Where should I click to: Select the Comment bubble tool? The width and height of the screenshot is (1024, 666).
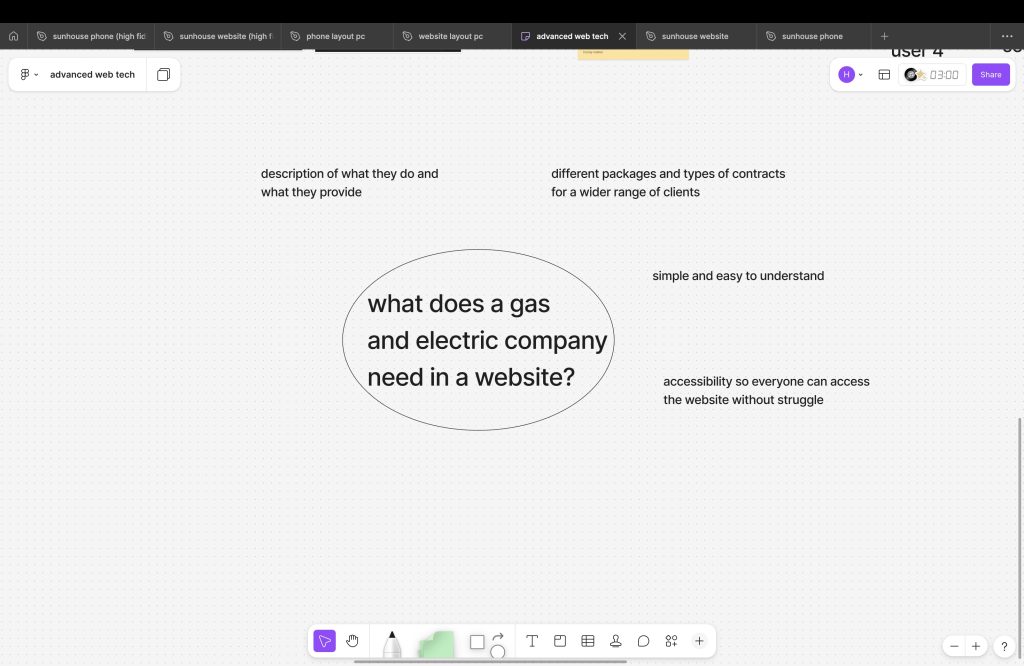point(644,641)
